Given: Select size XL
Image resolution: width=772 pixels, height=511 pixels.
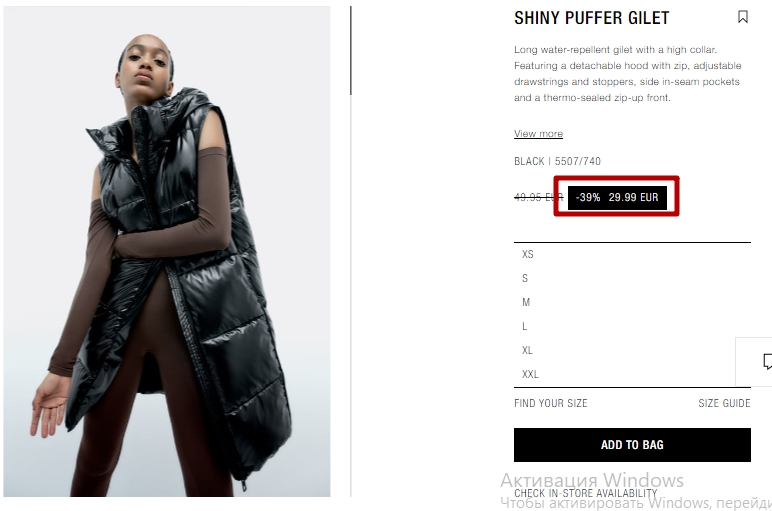Looking at the screenshot, I should (632, 351).
